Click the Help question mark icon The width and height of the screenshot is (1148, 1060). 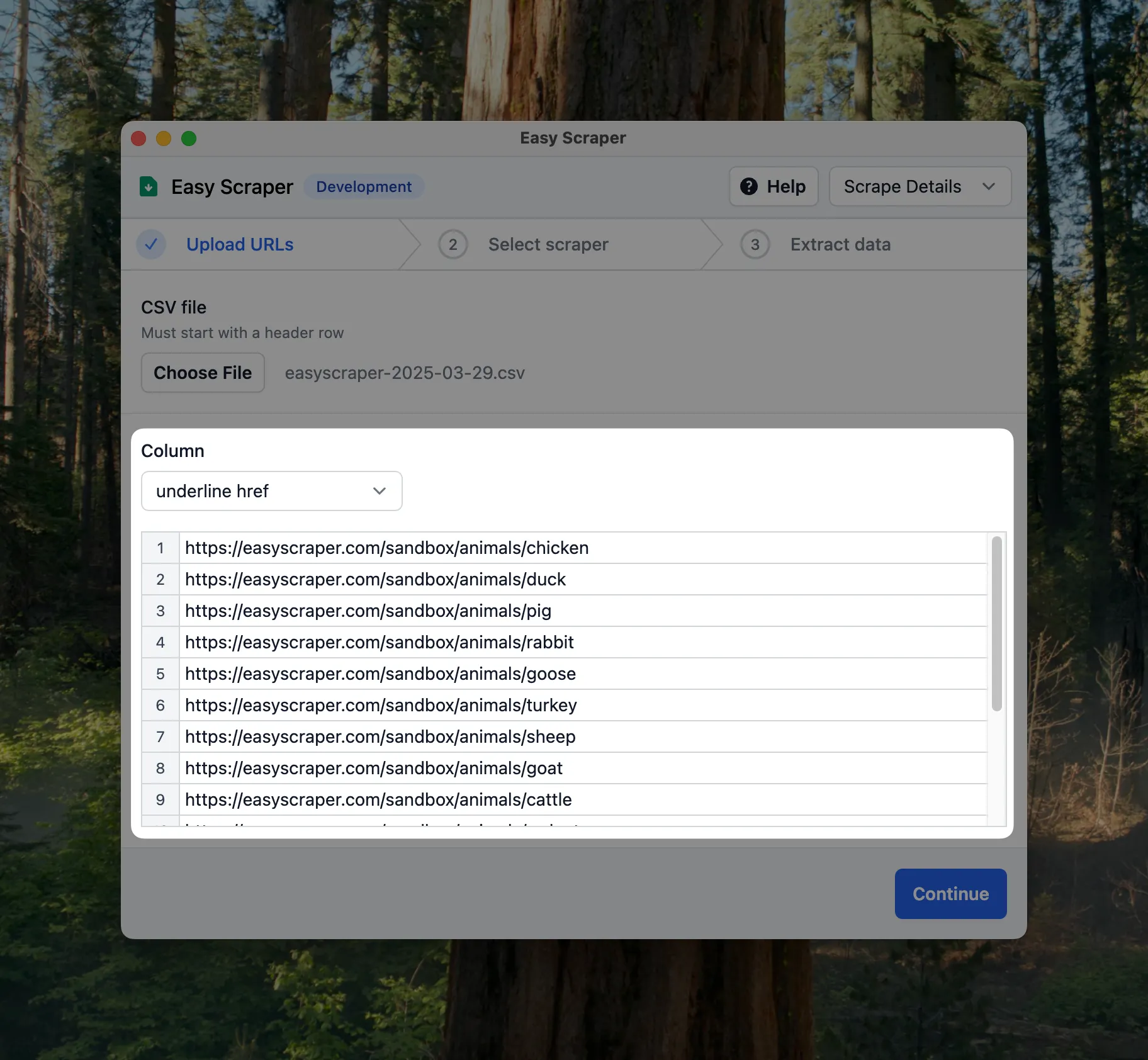coord(748,187)
